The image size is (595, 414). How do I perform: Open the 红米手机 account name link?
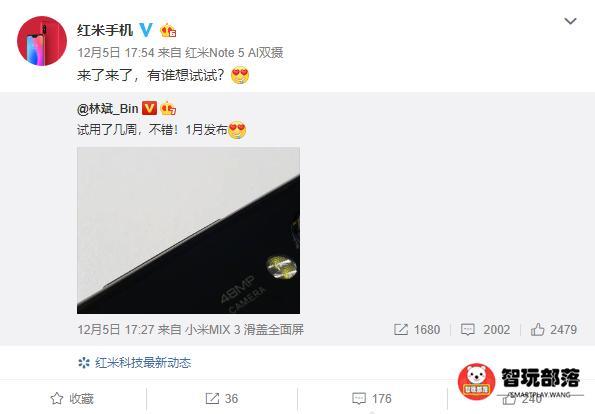(x=105, y=30)
